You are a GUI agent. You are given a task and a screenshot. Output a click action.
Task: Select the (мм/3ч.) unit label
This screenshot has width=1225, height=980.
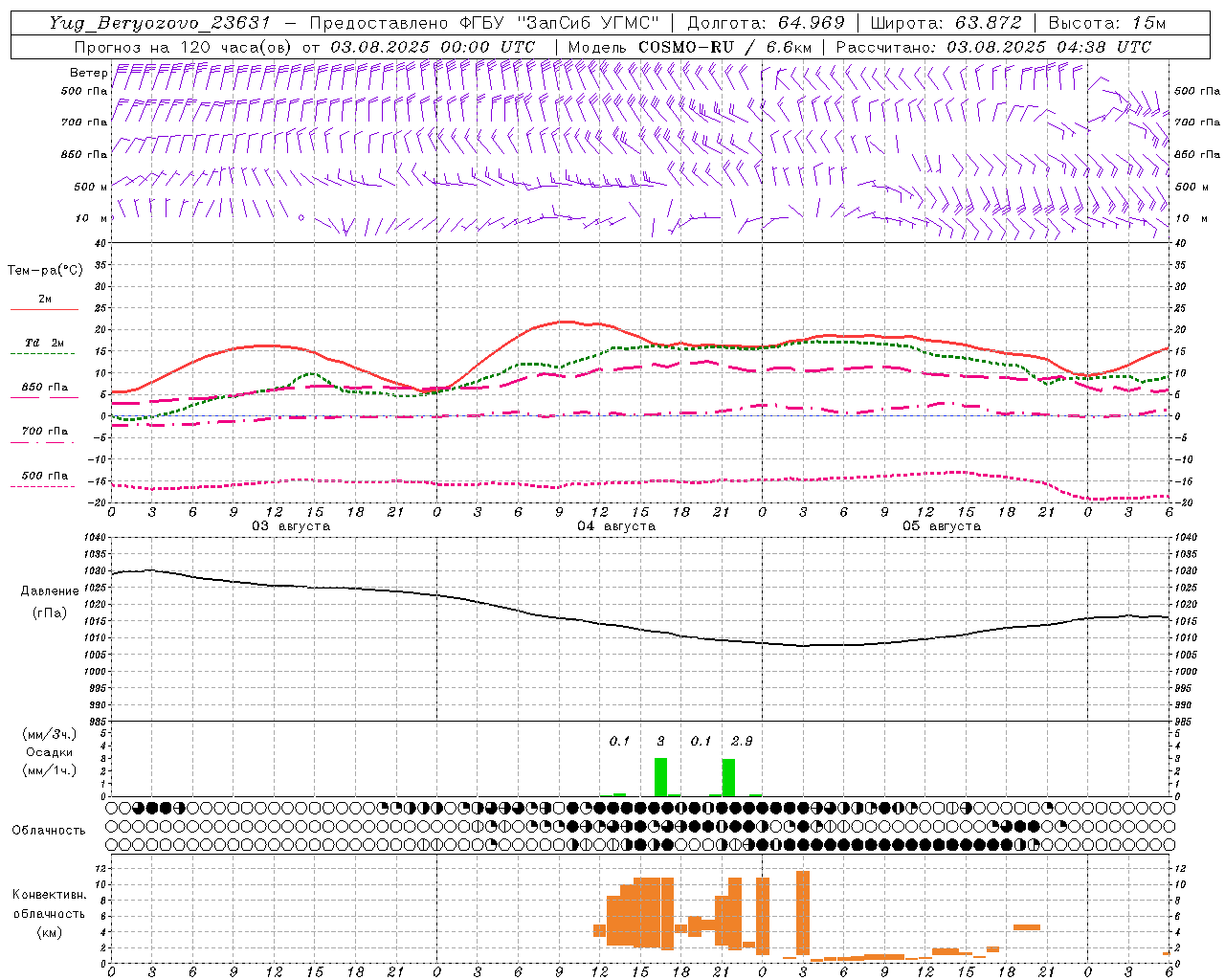(50, 735)
